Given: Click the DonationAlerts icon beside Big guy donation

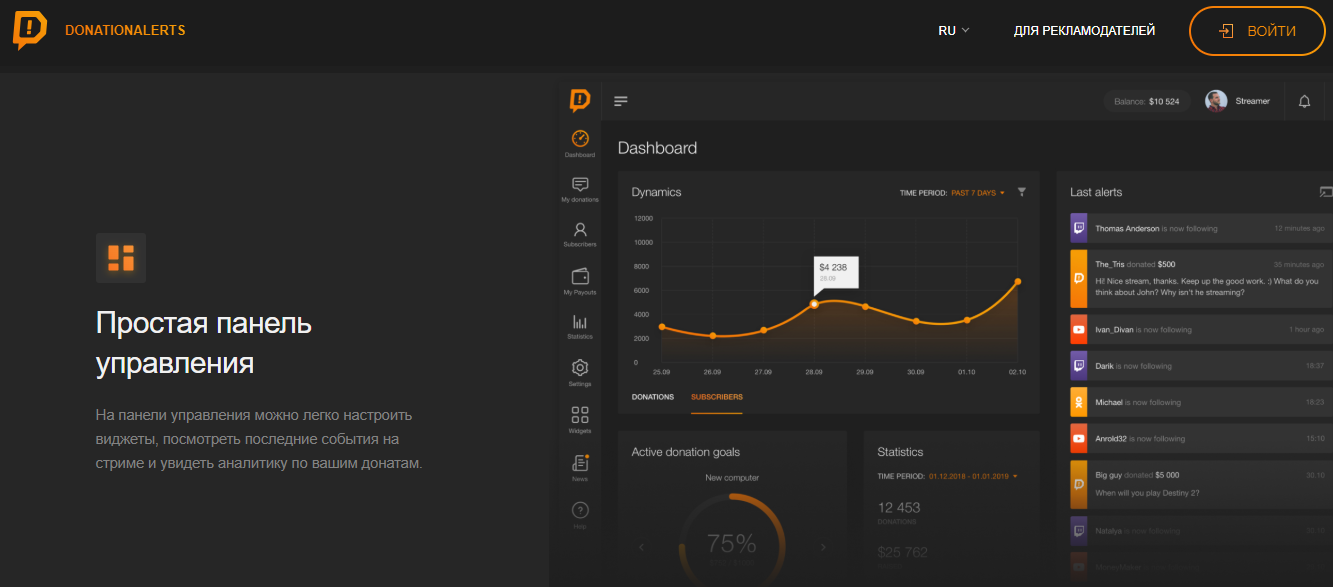Looking at the screenshot, I should click(1079, 484).
